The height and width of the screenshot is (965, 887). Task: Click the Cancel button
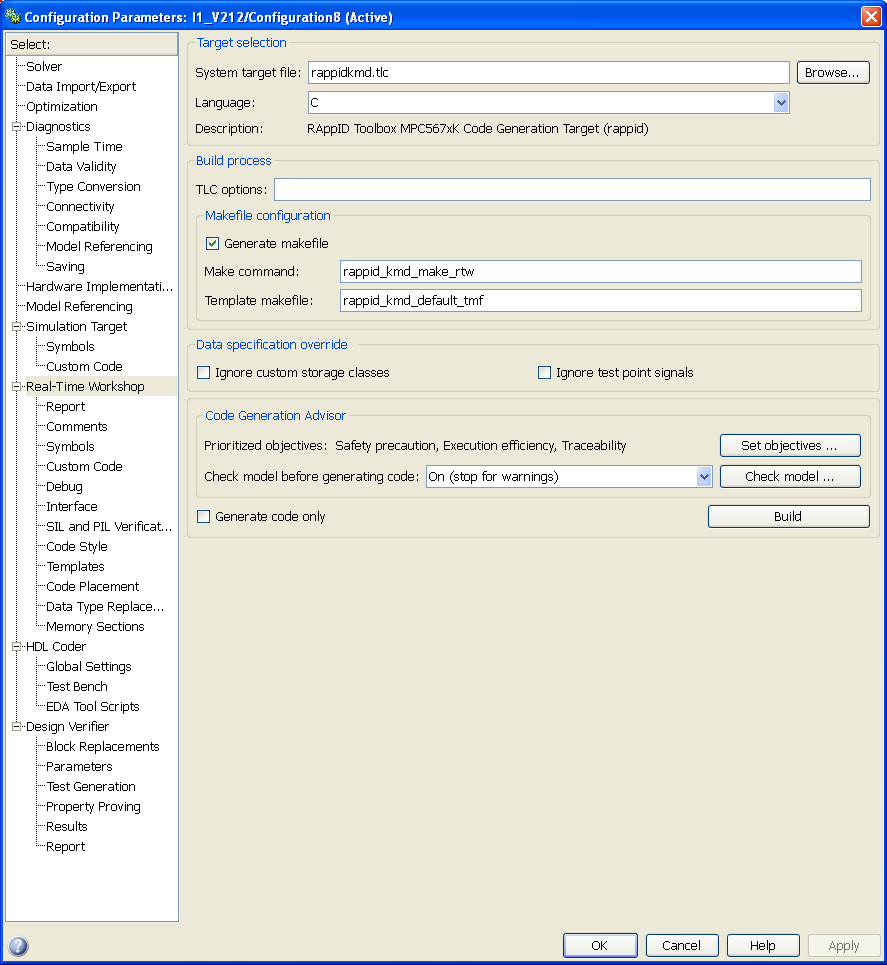[681, 945]
